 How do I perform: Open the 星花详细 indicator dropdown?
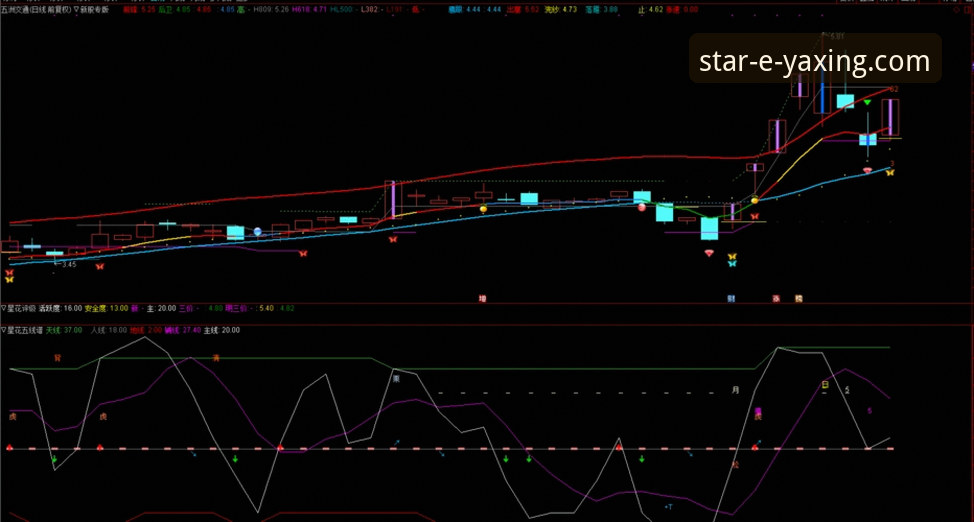click(4, 309)
